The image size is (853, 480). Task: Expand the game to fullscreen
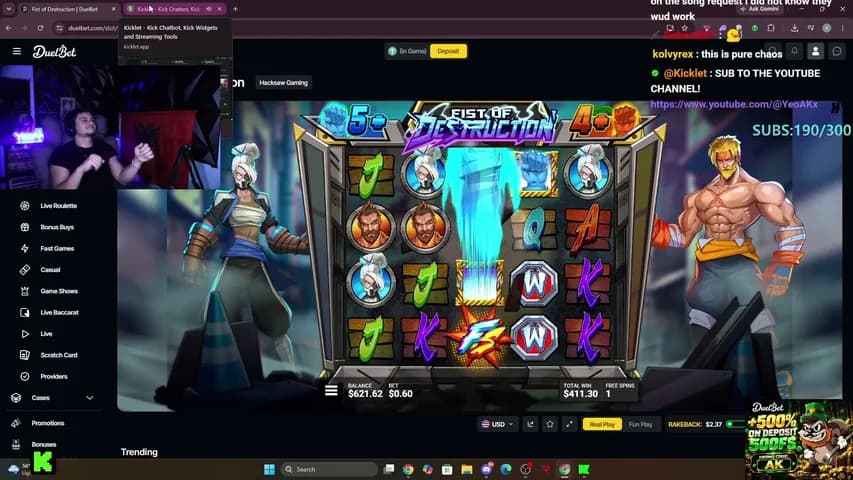pos(570,424)
